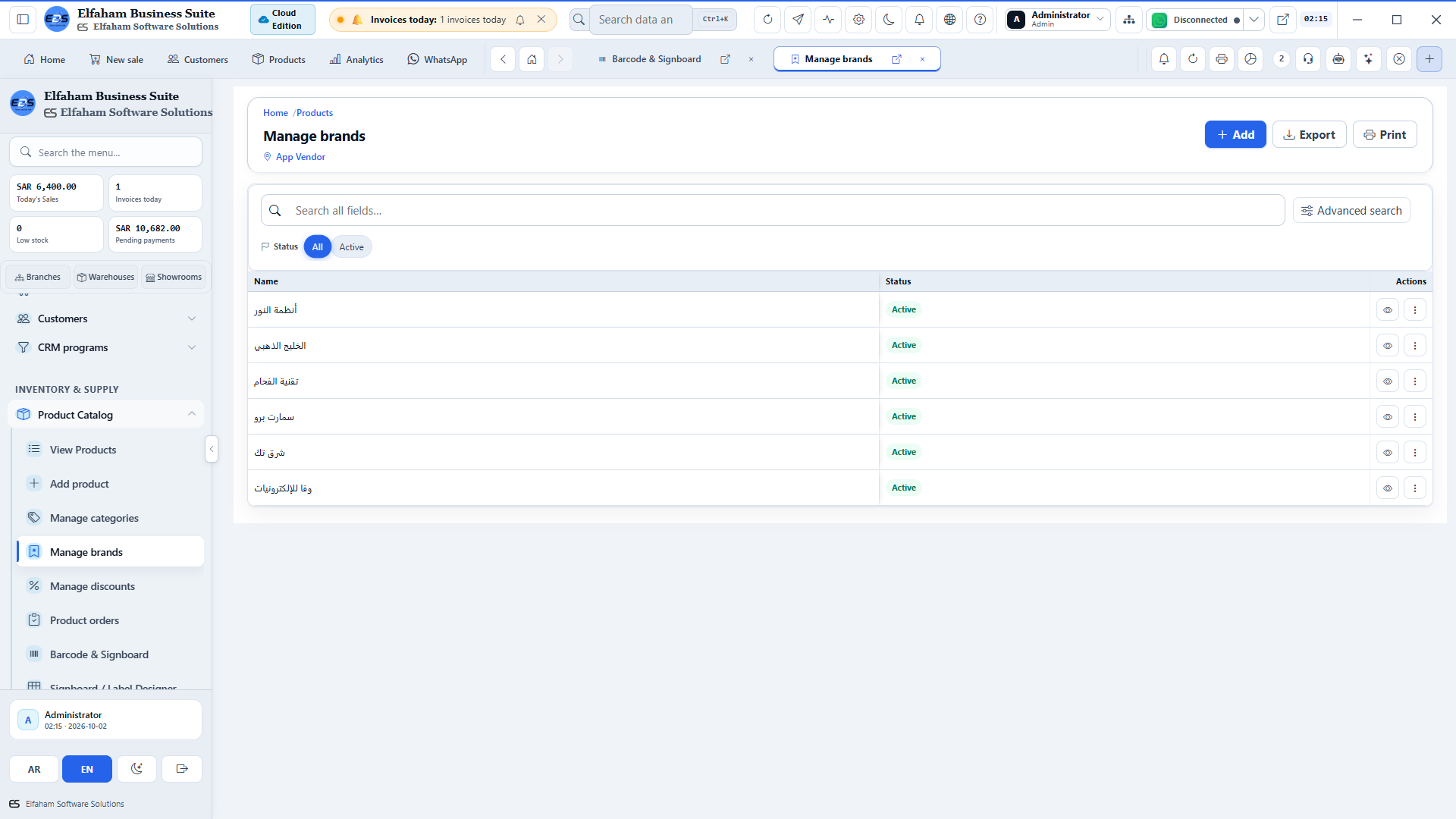Expand the Customers sidebar section
This screenshot has width=1456, height=819.
(106, 318)
